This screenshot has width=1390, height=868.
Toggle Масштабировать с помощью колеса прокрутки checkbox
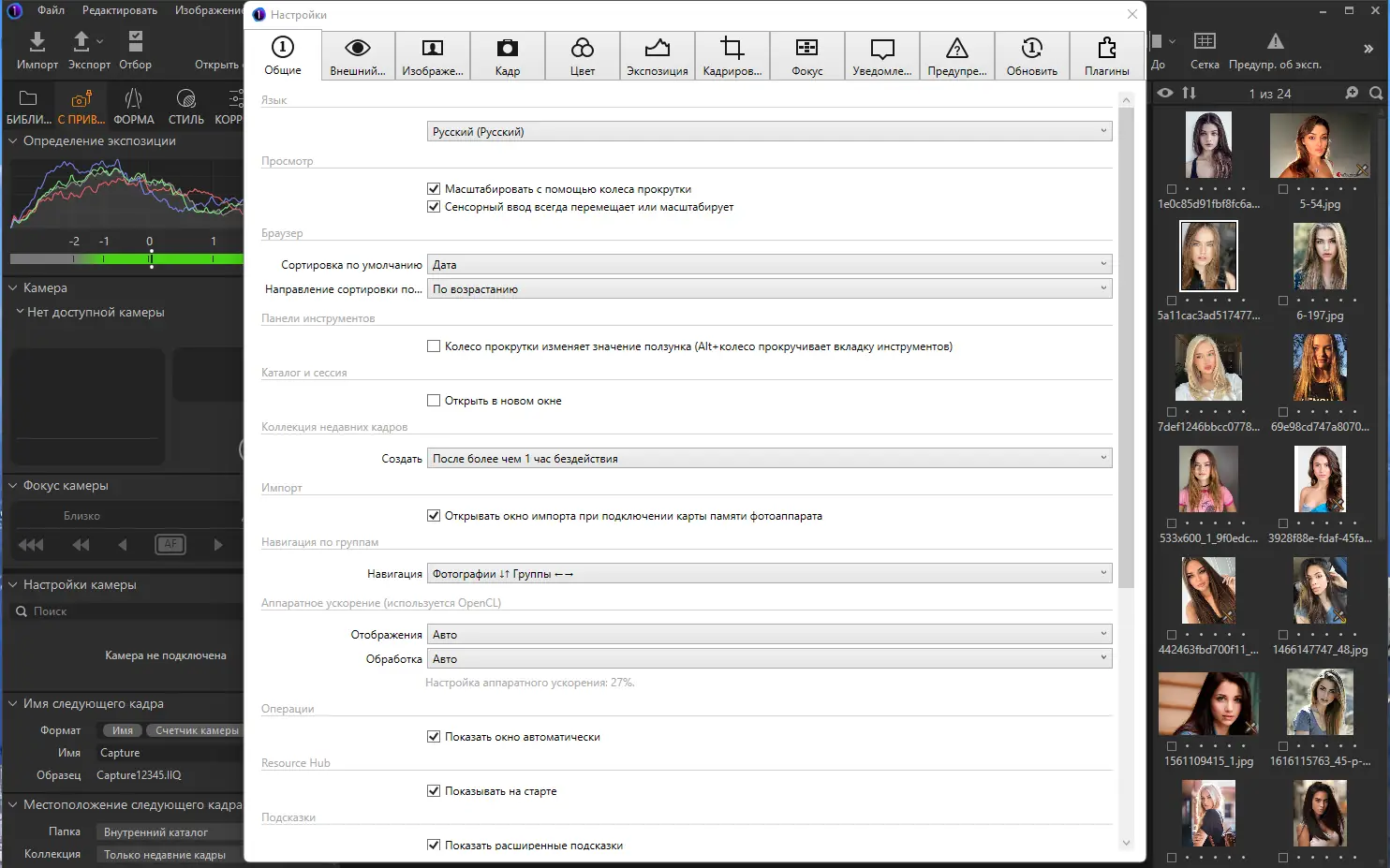tap(434, 189)
